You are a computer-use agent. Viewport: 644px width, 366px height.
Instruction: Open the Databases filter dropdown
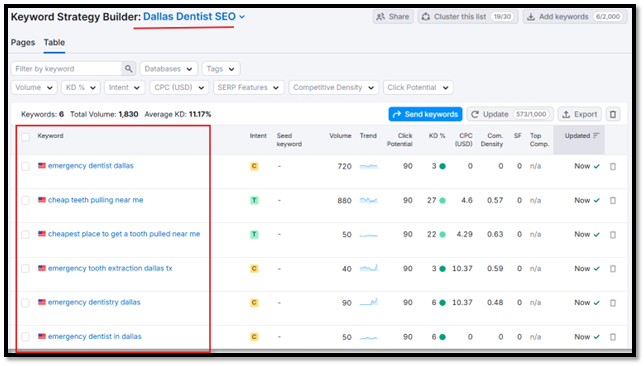[x=169, y=69]
